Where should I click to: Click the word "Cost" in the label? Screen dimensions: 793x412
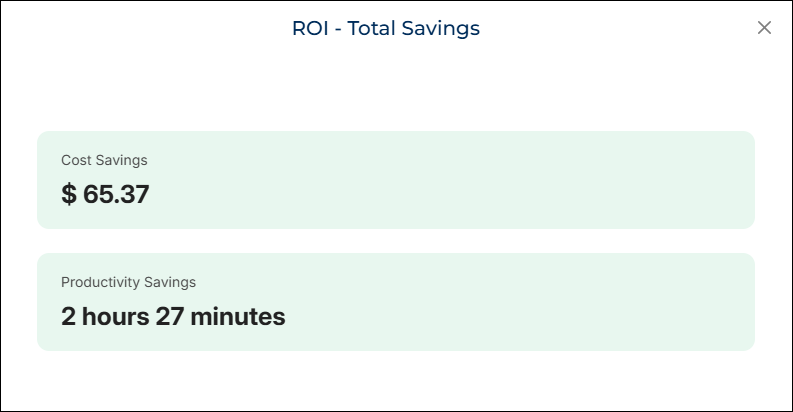pyautogui.click(x=75, y=160)
